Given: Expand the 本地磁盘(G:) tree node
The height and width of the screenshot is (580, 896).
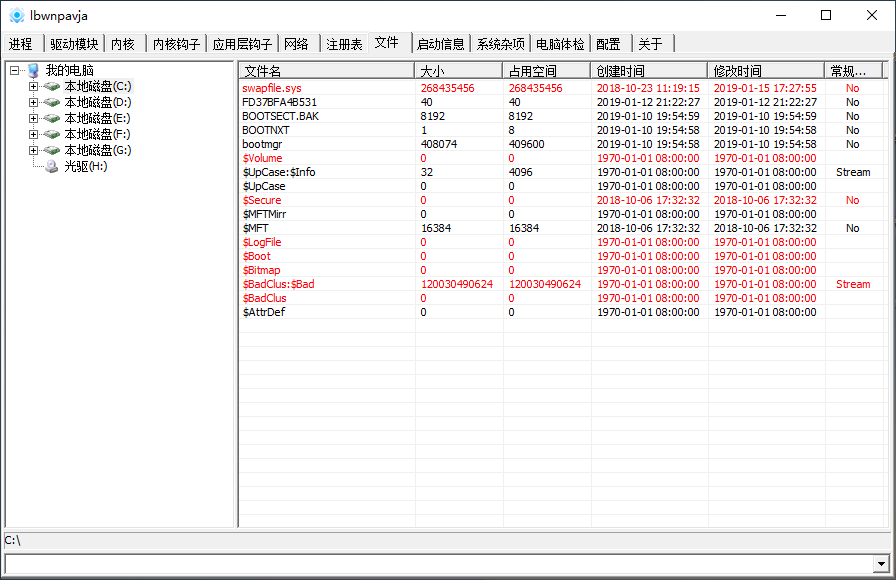Looking at the screenshot, I should [x=33, y=150].
